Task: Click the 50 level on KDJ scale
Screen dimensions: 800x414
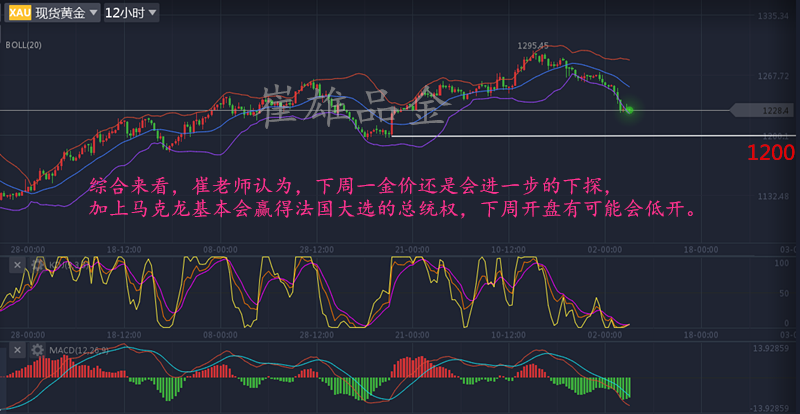Action: click(784, 293)
